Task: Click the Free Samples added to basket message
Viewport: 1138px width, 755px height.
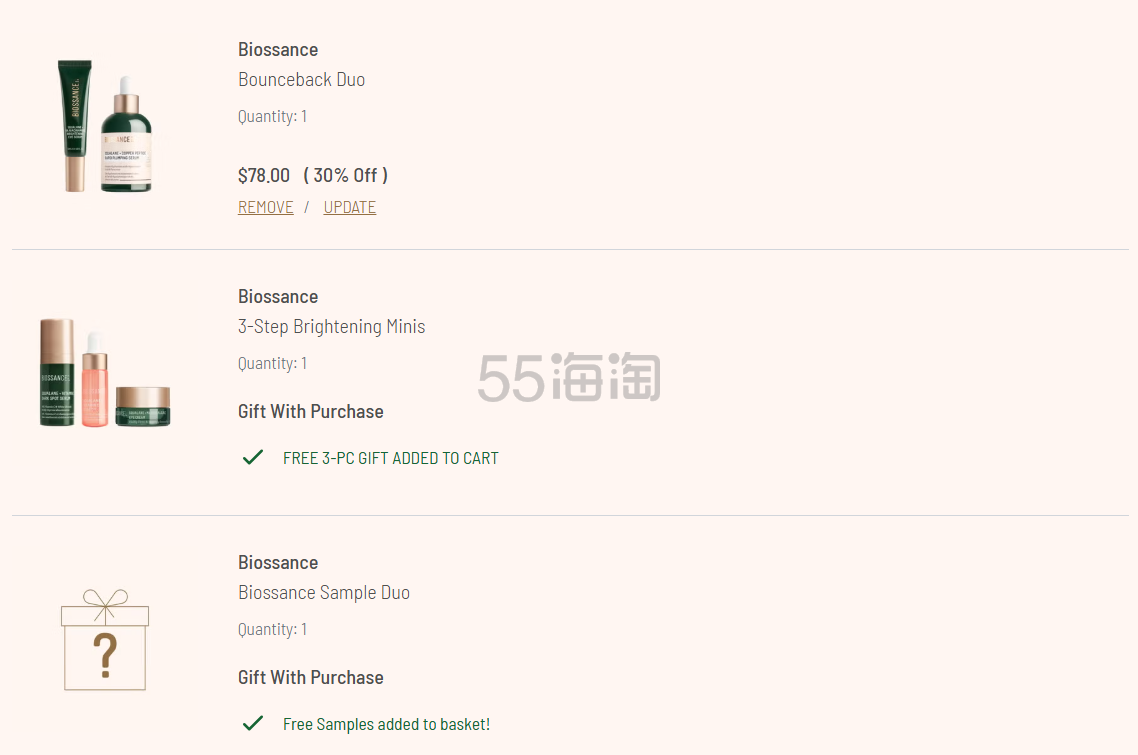Action: (x=386, y=724)
